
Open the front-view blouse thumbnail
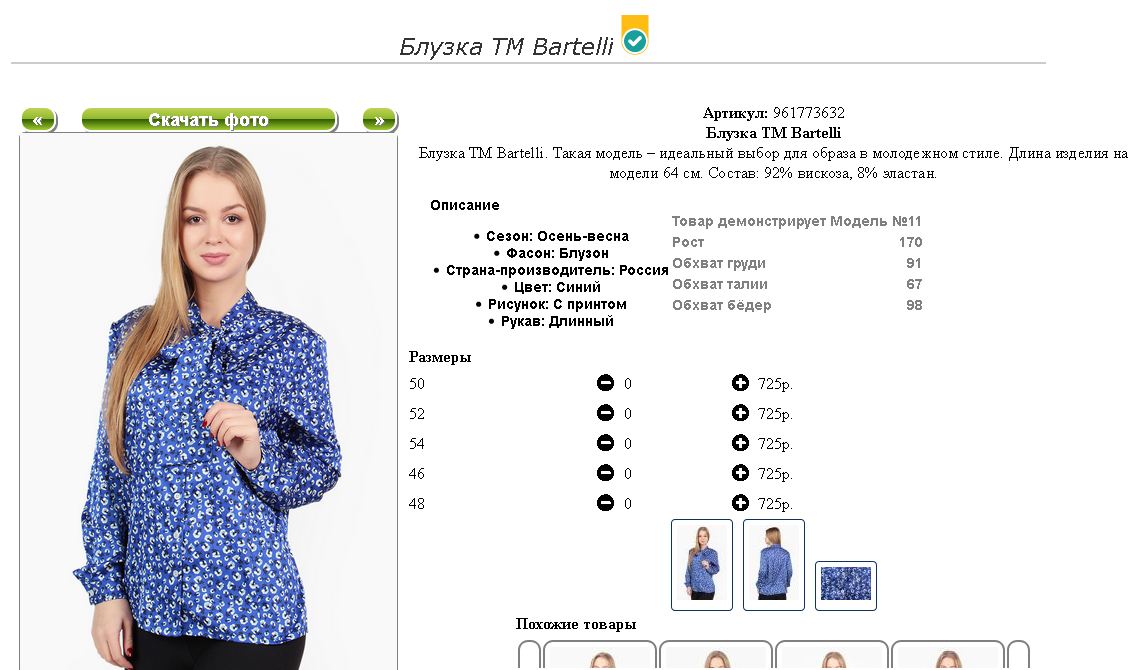click(x=702, y=564)
